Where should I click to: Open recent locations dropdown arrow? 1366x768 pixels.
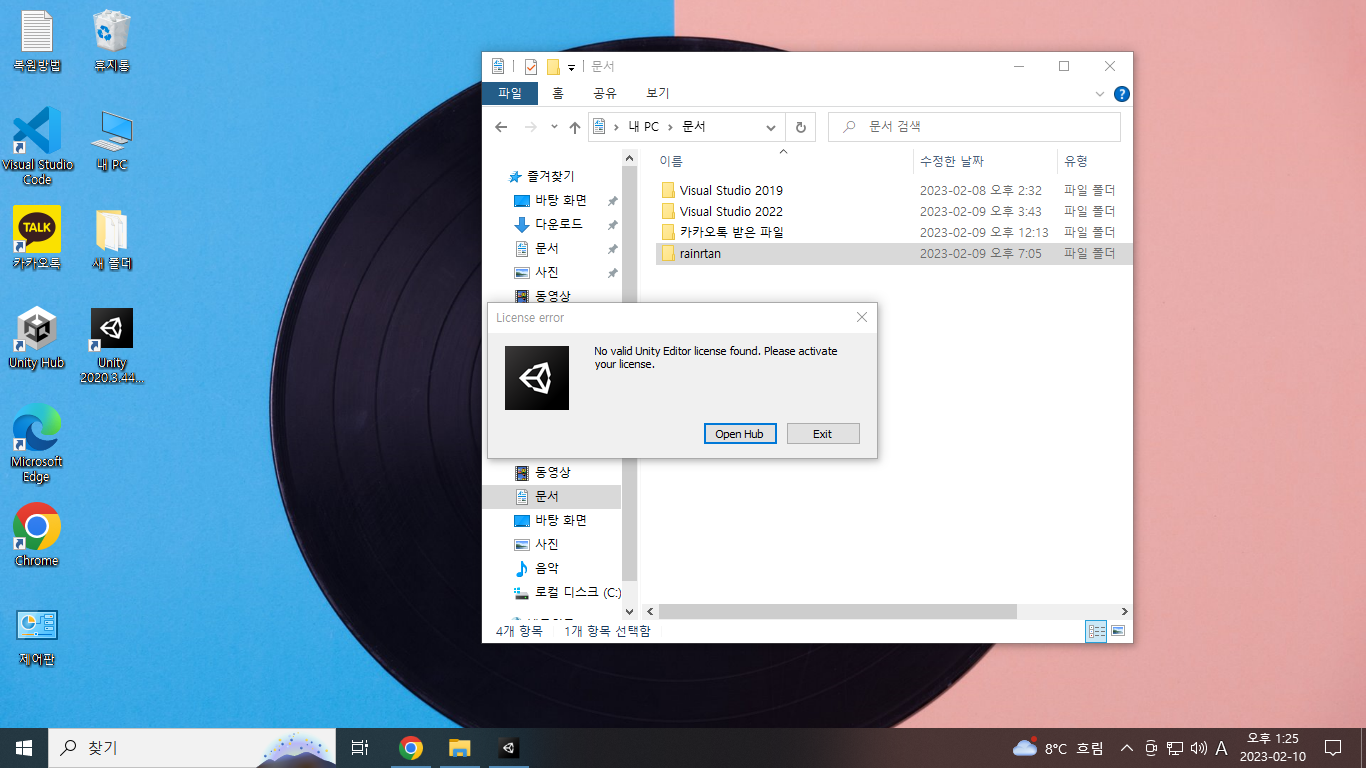click(553, 128)
